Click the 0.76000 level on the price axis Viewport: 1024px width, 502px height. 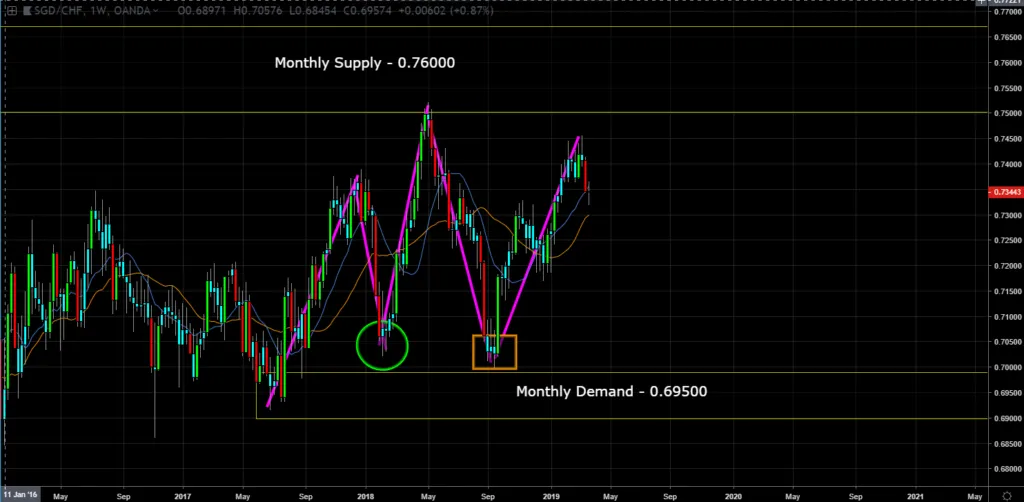pyautogui.click(x=1008, y=63)
